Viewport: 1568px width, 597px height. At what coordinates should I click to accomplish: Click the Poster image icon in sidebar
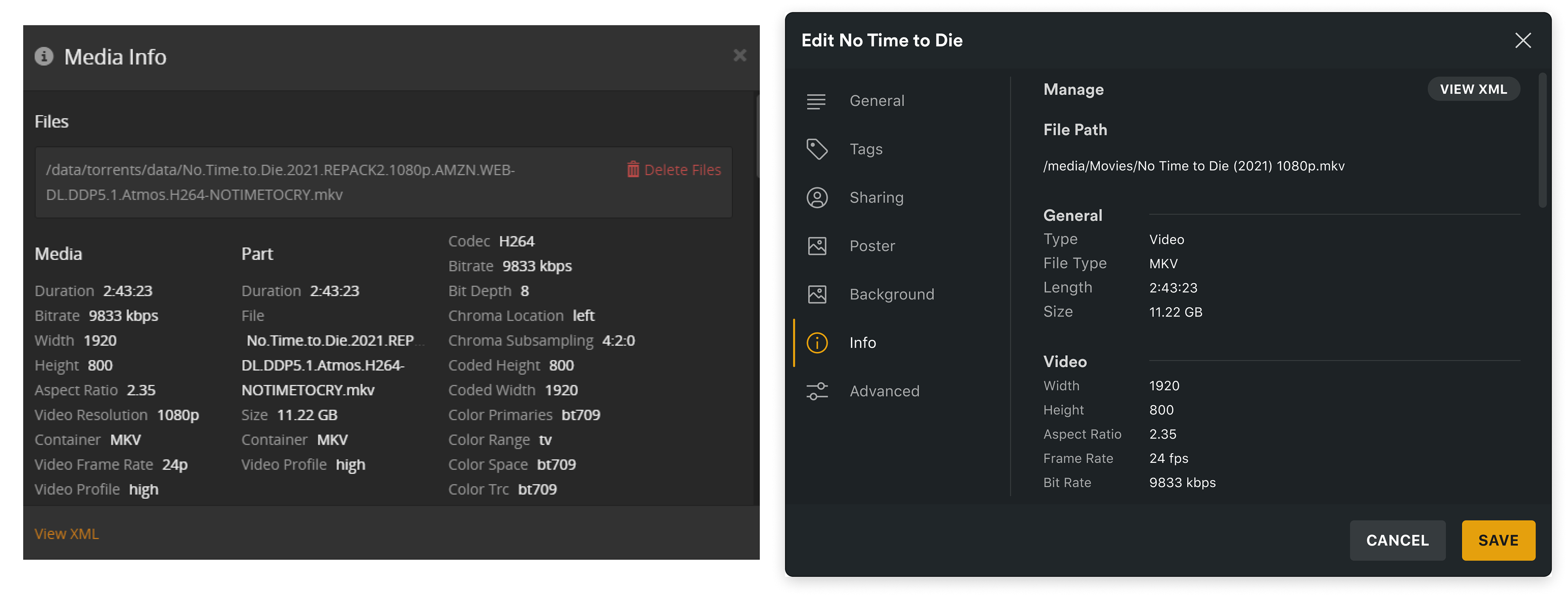click(817, 246)
